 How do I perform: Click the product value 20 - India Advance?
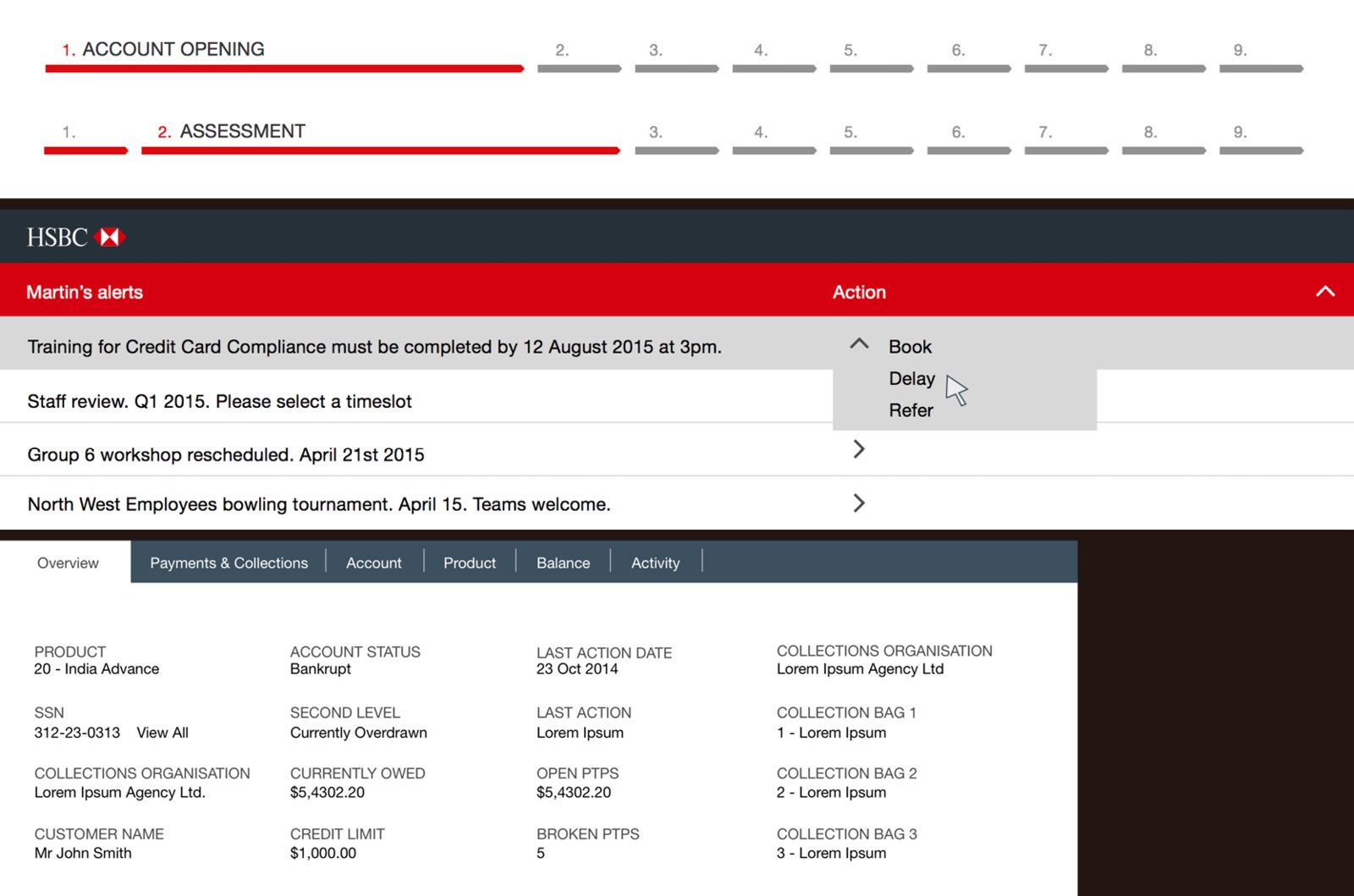click(96, 668)
